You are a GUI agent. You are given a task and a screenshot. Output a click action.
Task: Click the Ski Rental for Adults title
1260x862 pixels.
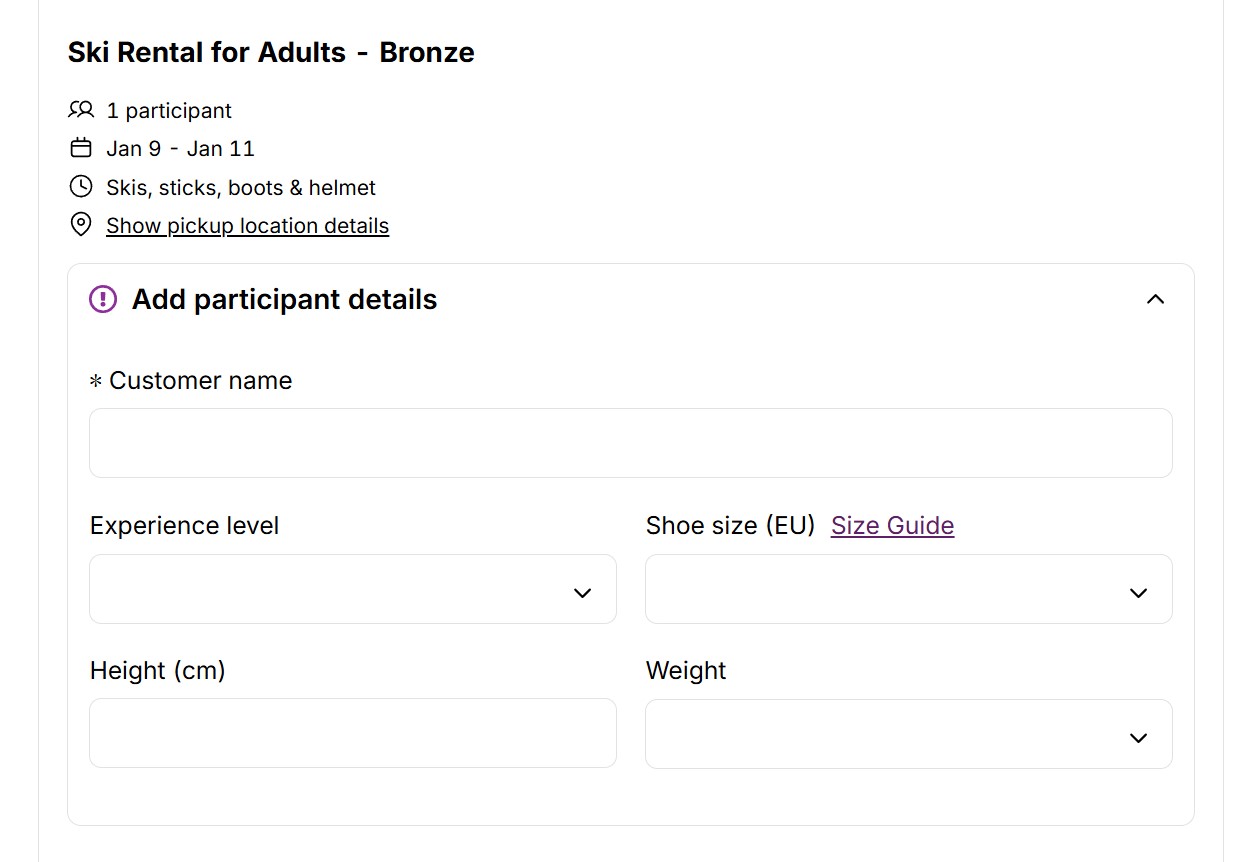271,52
